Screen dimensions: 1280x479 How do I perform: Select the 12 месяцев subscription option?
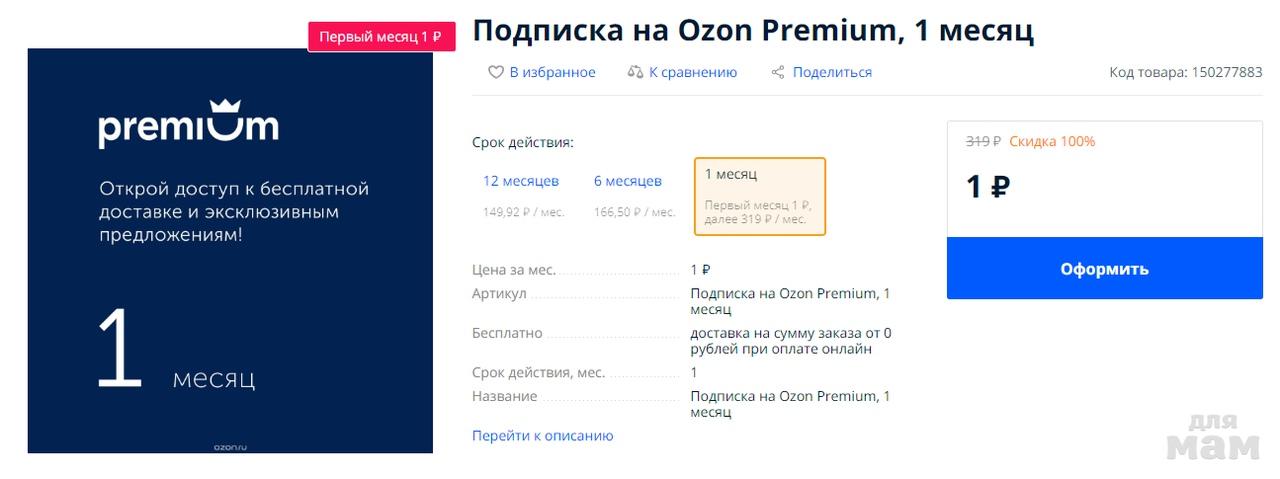[521, 181]
